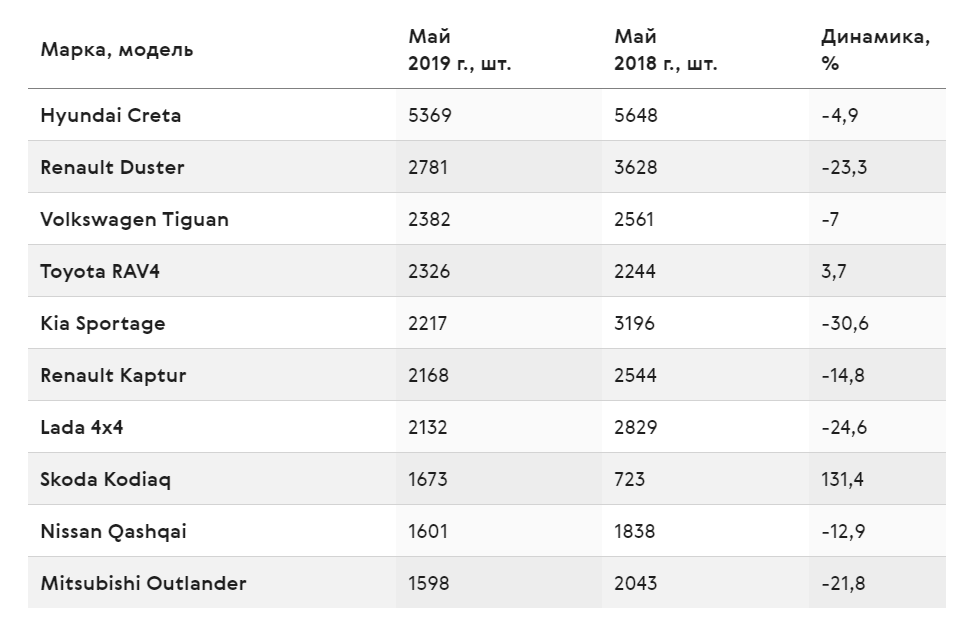The width and height of the screenshot is (968, 631).
Task: Click the 3,7 dynamics value for RAV4
Action: pyautogui.click(x=833, y=272)
